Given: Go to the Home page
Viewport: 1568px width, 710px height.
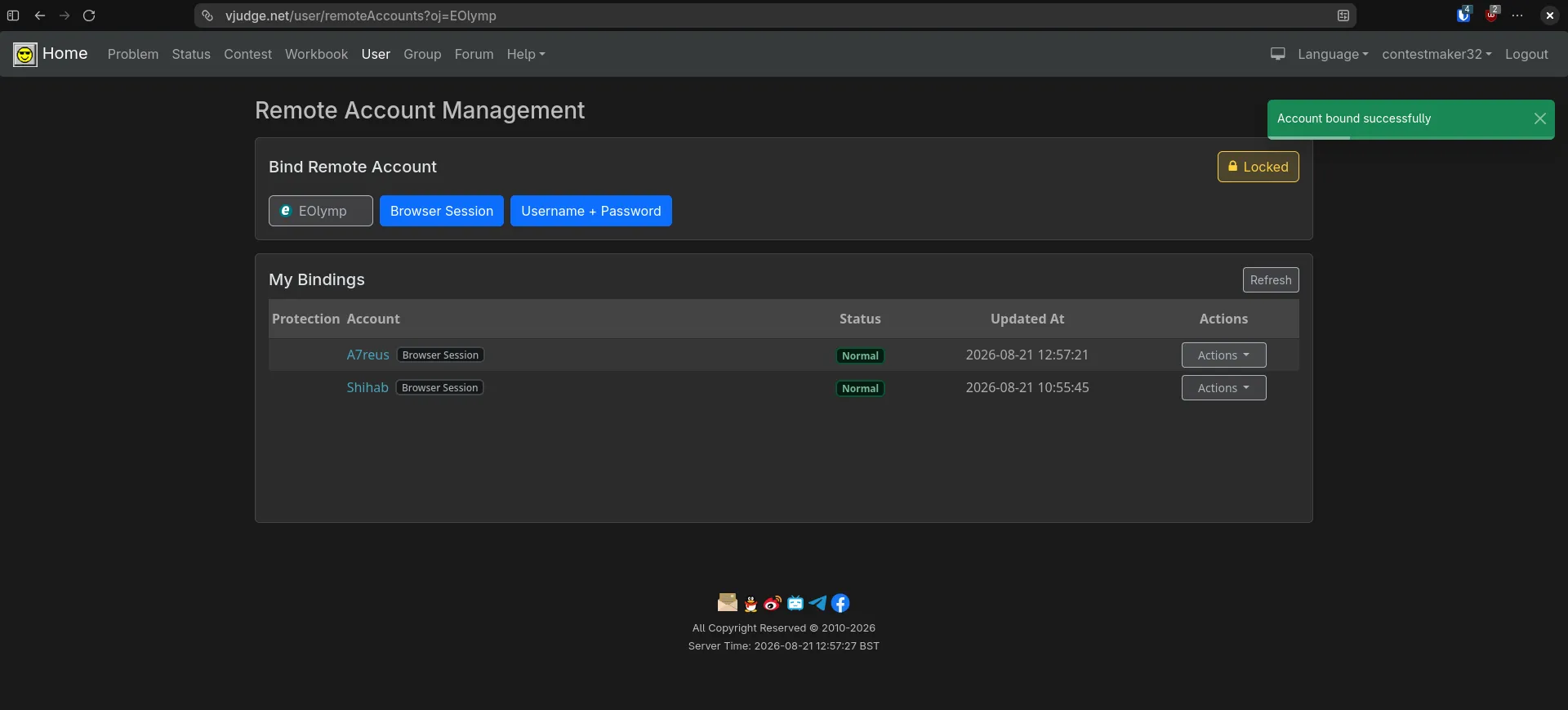Looking at the screenshot, I should point(65,54).
